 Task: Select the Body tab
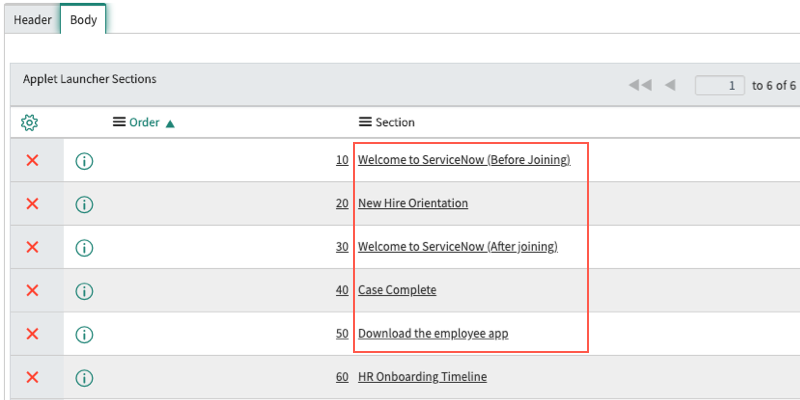pyautogui.click(x=84, y=20)
